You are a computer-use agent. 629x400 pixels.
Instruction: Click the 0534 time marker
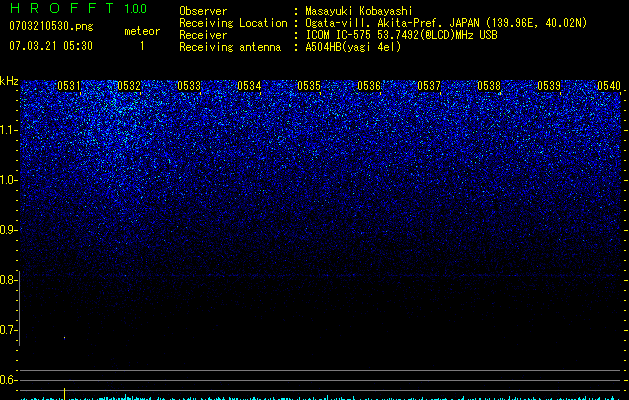coord(249,86)
